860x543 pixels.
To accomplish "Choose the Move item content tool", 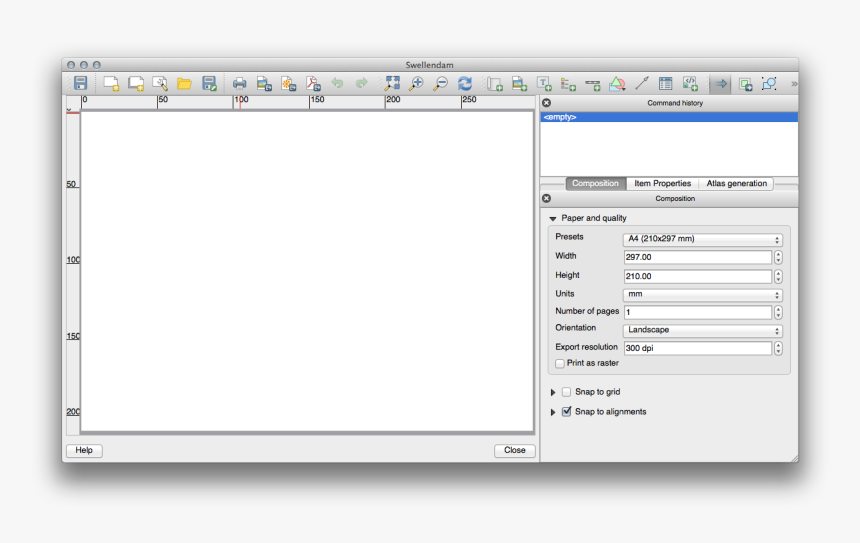I will [745, 83].
